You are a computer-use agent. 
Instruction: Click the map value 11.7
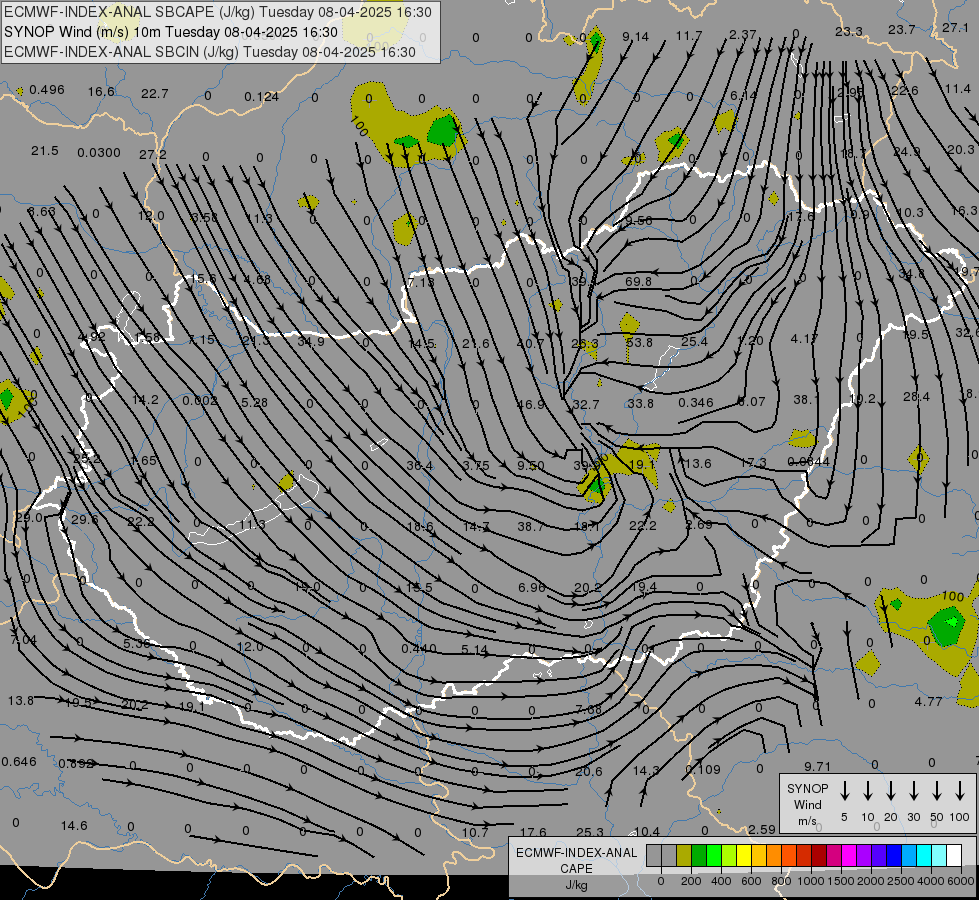(689, 36)
